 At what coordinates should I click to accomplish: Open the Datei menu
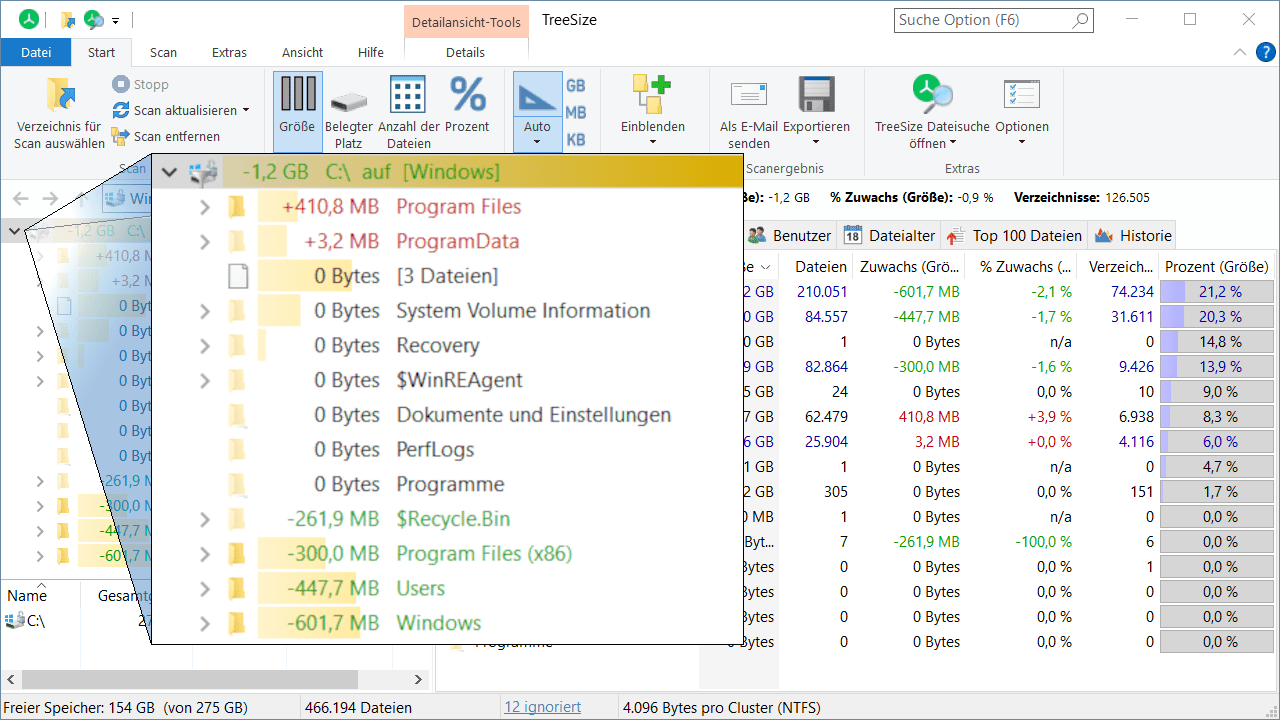tap(36, 52)
